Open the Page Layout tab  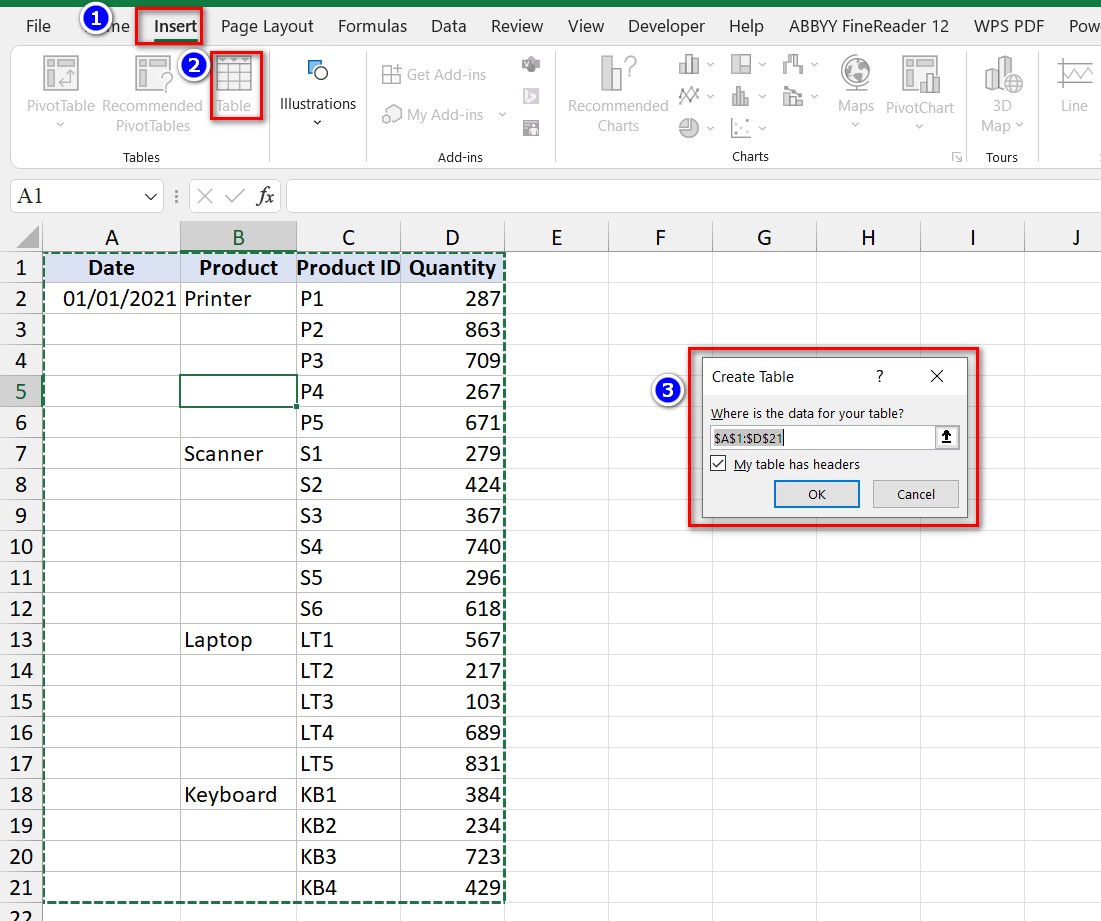click(x=267, y=26)
